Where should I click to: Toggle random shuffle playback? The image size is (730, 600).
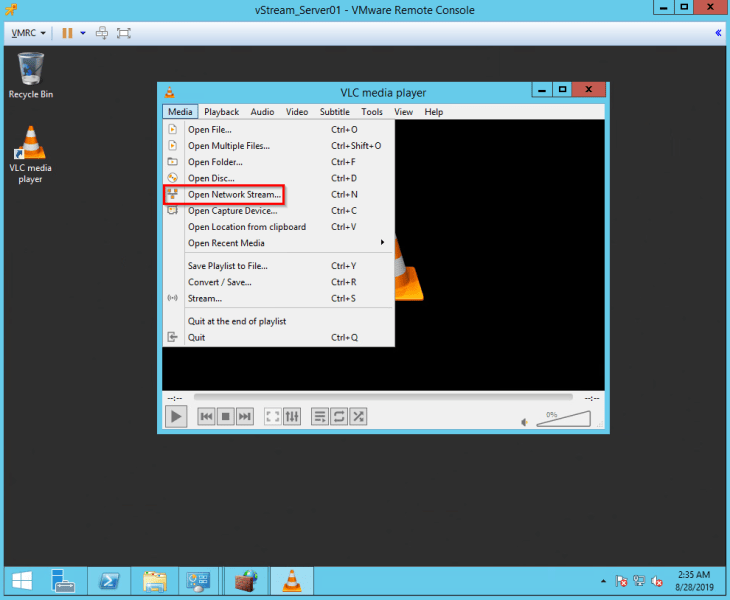point(358,416)
